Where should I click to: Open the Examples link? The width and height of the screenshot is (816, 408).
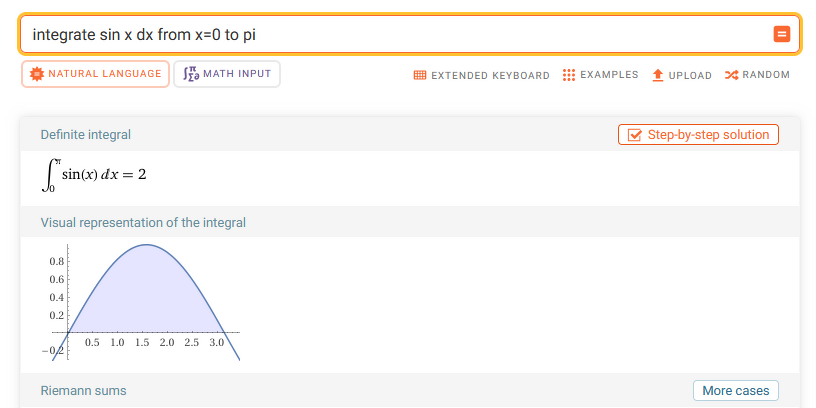(609, 75)
